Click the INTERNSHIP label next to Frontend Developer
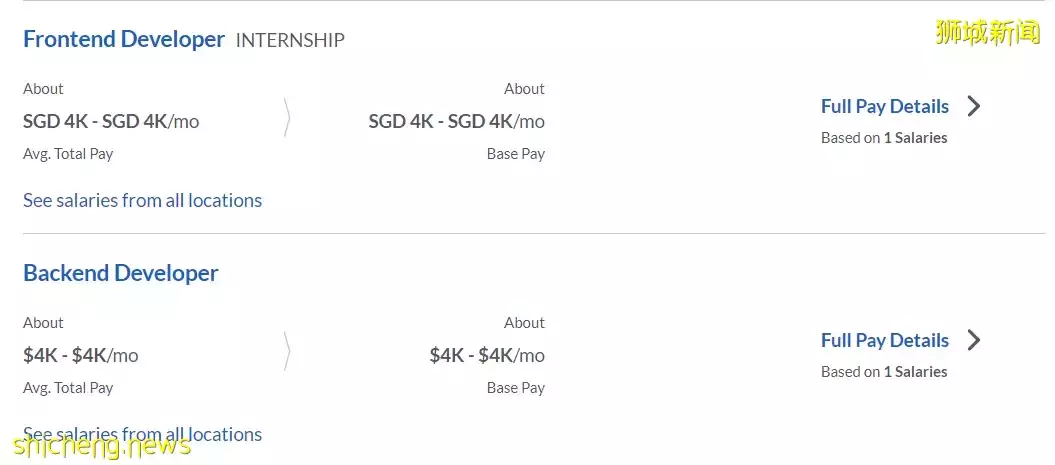 coord(290,41)
